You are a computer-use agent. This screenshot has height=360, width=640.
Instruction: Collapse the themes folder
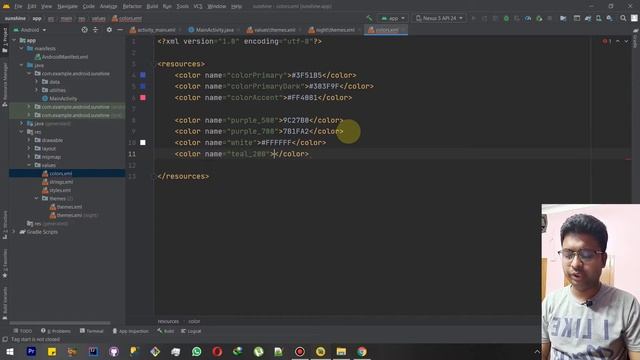point(36,198)
